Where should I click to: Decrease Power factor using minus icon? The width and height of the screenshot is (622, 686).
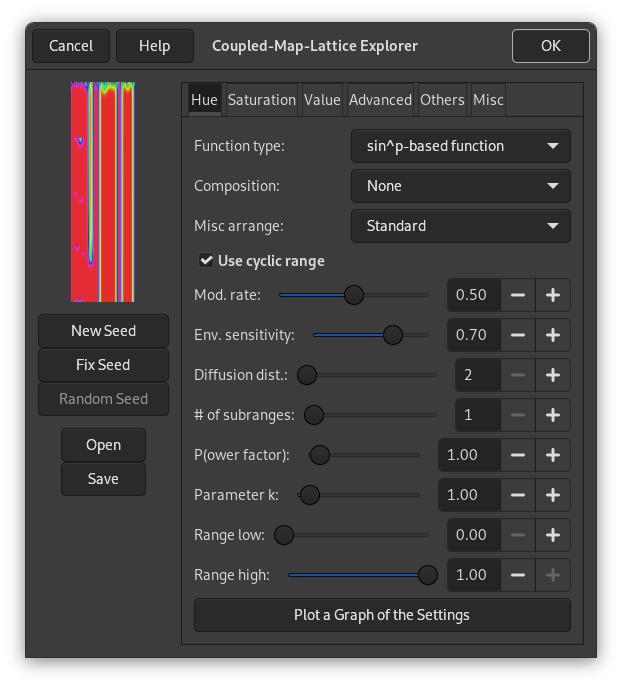pyautogui.click(x=518, y=455)
